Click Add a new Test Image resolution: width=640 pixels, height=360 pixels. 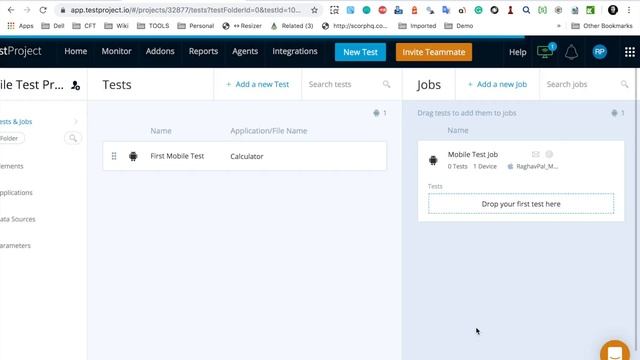[258, 84]
